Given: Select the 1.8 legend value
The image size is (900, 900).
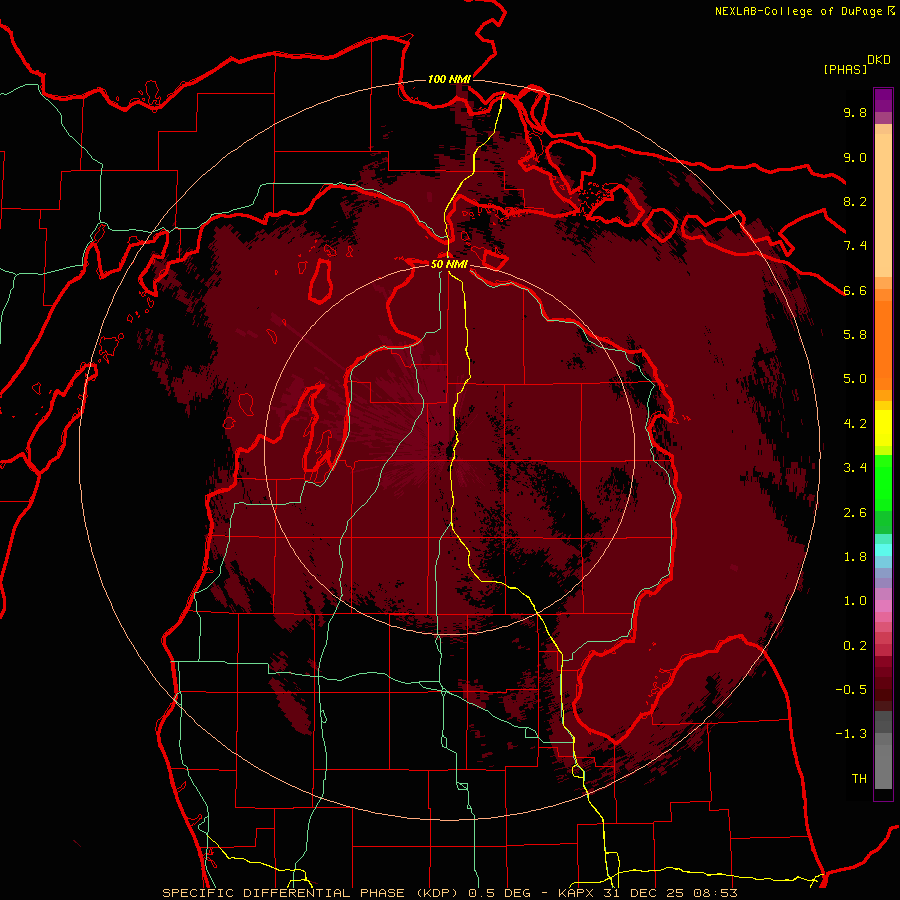Looking at the screenshot, I should pos(855,557).
